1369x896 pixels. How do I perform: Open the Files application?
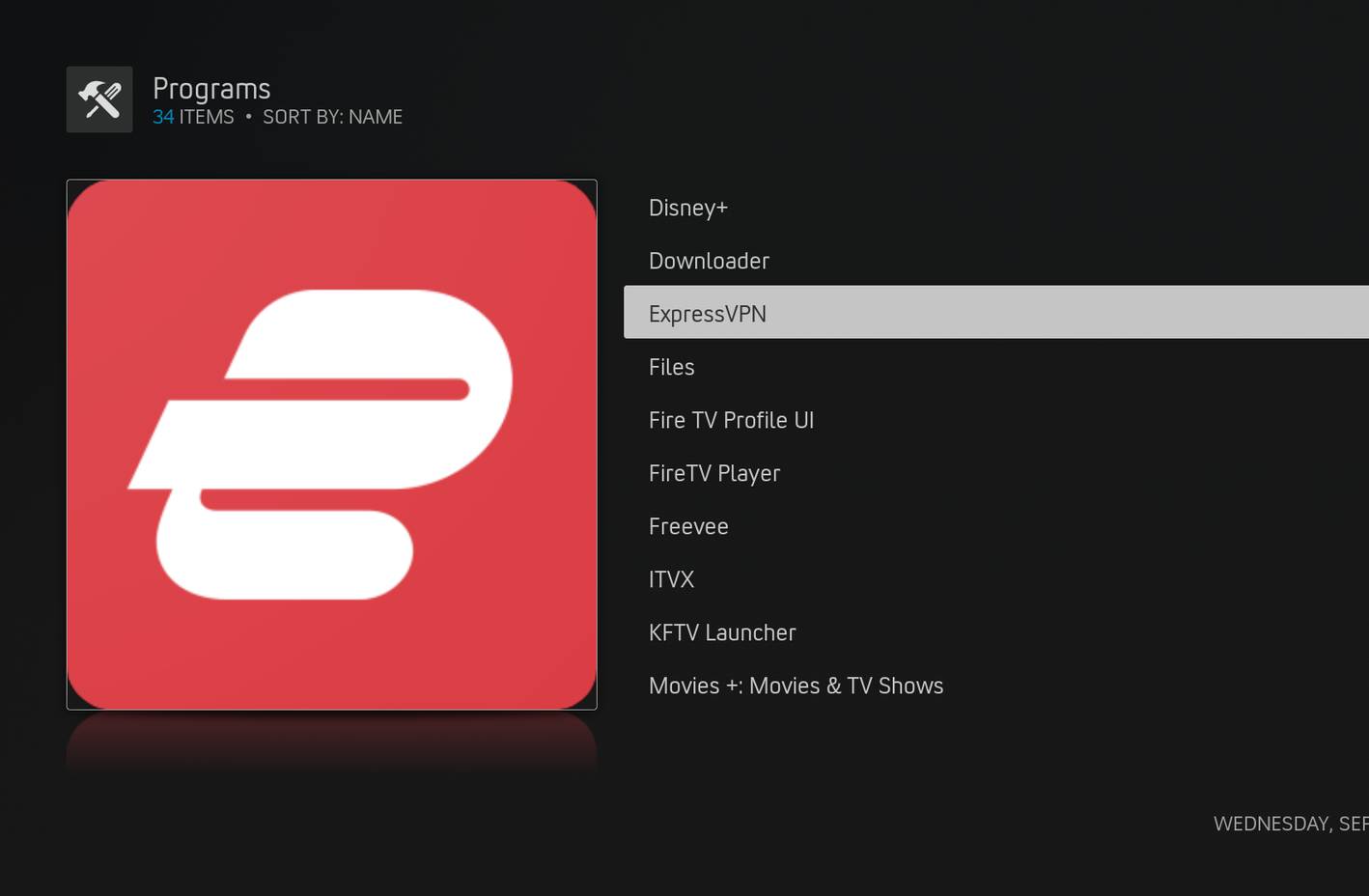(x=671, y=367)
